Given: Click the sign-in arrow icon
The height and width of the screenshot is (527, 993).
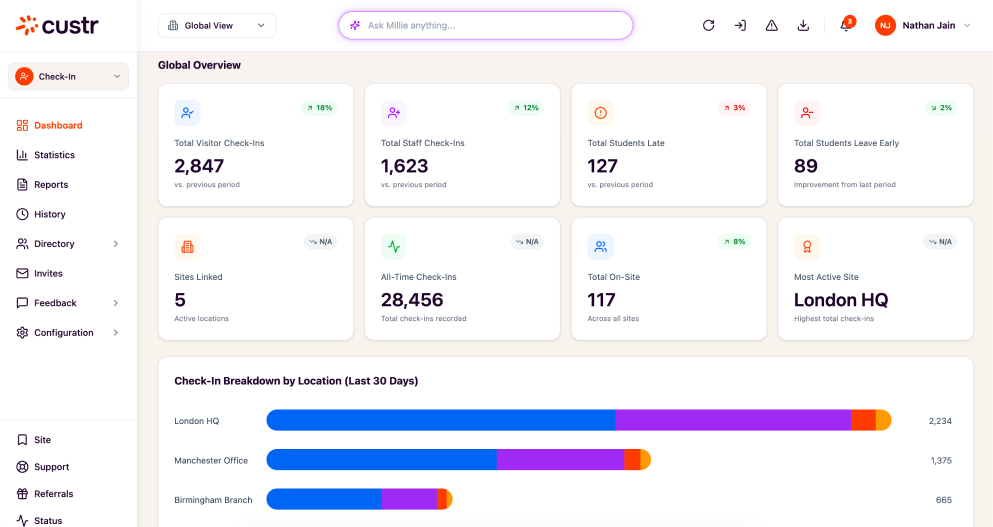Looking at the screenshot, I should [x=740, y=25].
